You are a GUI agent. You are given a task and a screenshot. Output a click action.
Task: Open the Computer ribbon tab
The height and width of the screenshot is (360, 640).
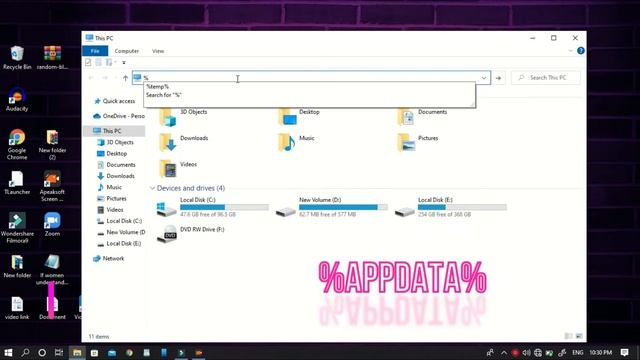pos(127,51)
